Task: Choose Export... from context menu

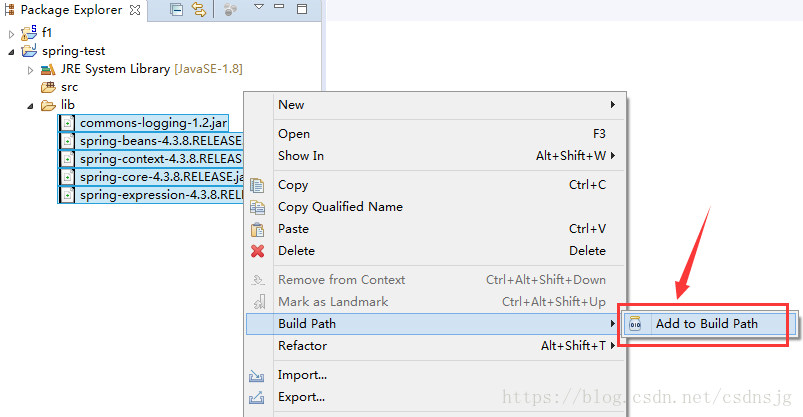Action: tap(435, 397)
